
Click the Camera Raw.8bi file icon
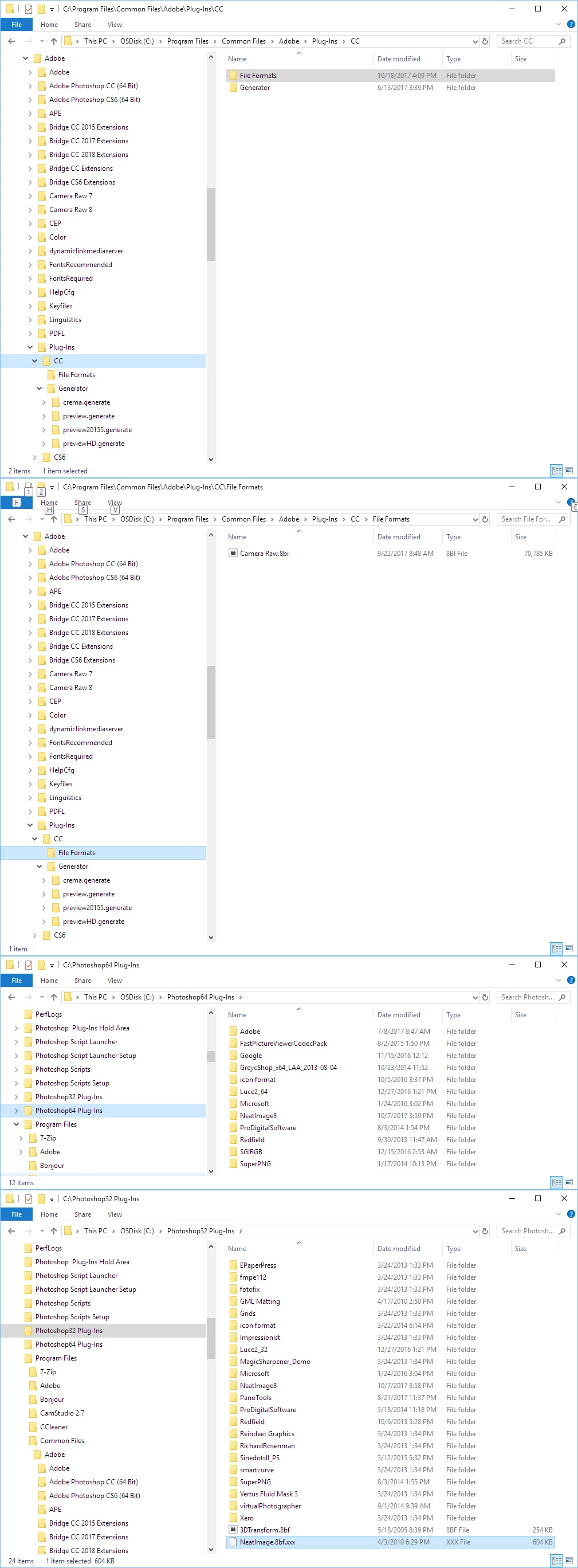pos(233,553)
